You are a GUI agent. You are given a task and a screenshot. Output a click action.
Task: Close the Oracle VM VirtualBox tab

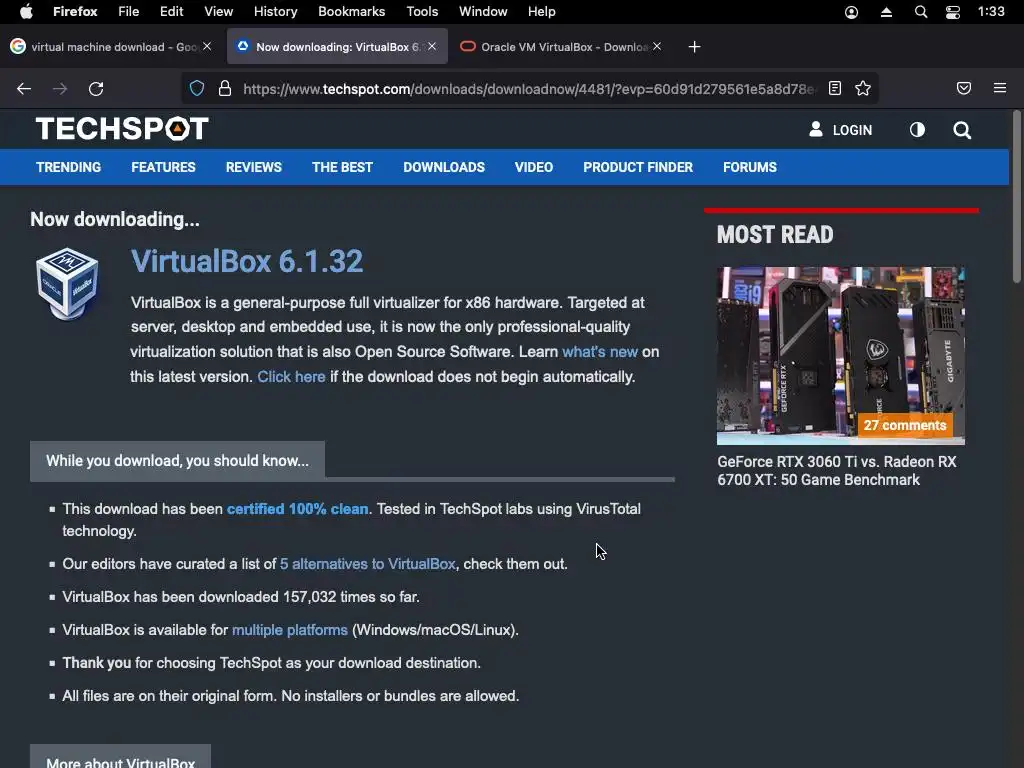coord(657,46)
